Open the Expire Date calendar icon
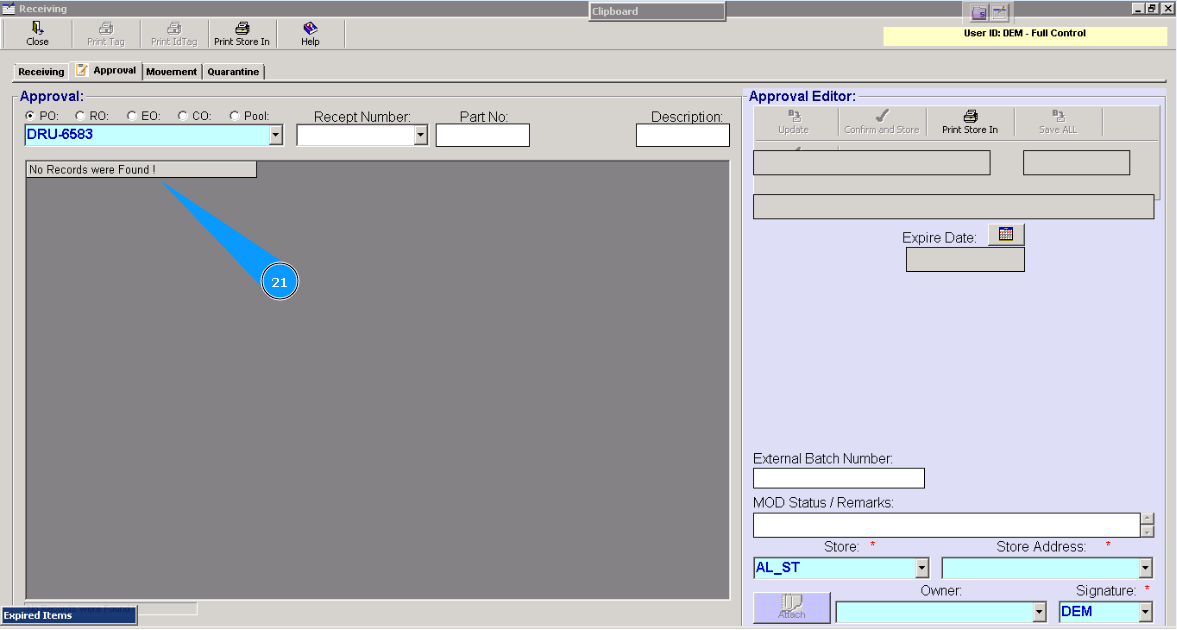This screenshot has width=1177, height=630. click(1006, 234)
